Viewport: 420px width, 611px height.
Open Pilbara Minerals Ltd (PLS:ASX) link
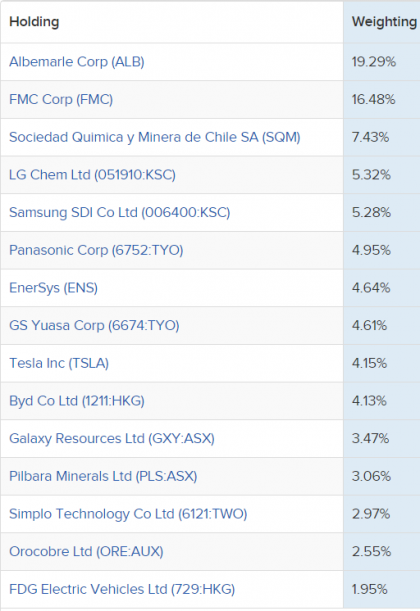tap(103, 476)
